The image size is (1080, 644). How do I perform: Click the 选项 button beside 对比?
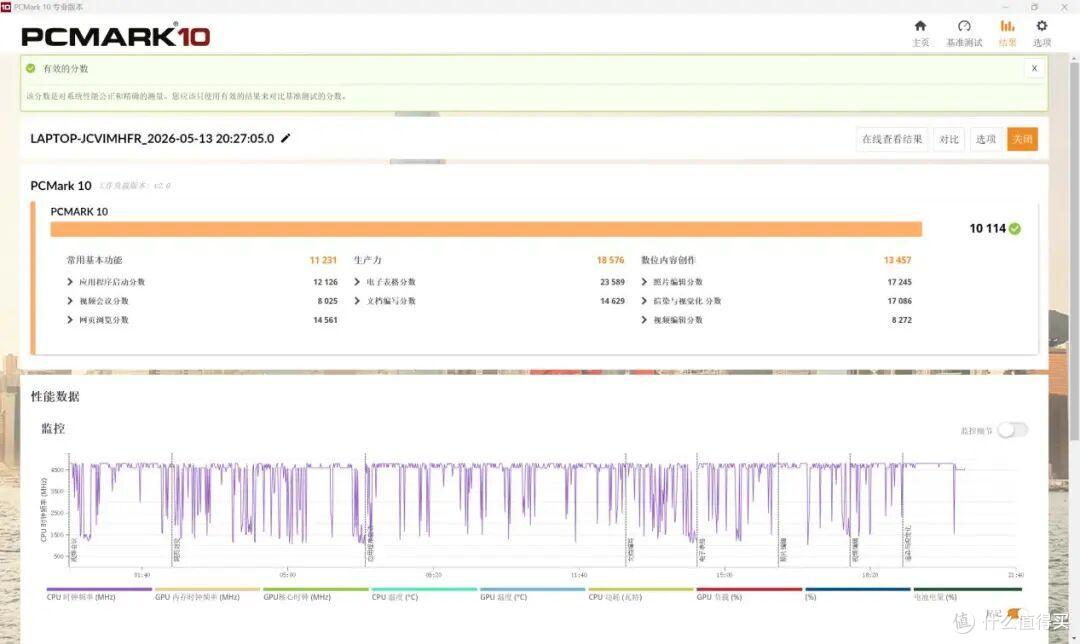pyautogui.click(x=986, y=139)
